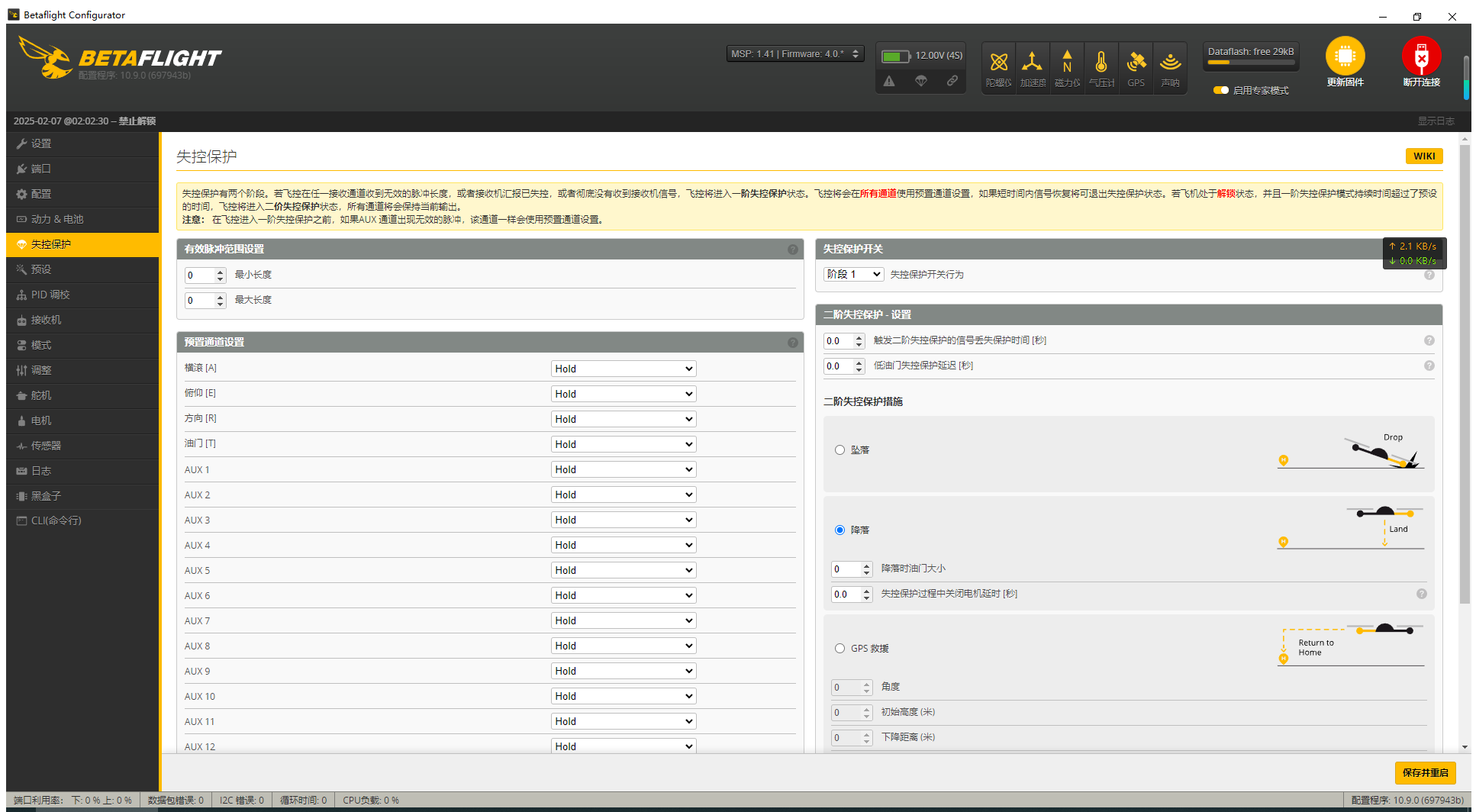Click the minimum pulse length field
1476x812 pixels.
205,275
